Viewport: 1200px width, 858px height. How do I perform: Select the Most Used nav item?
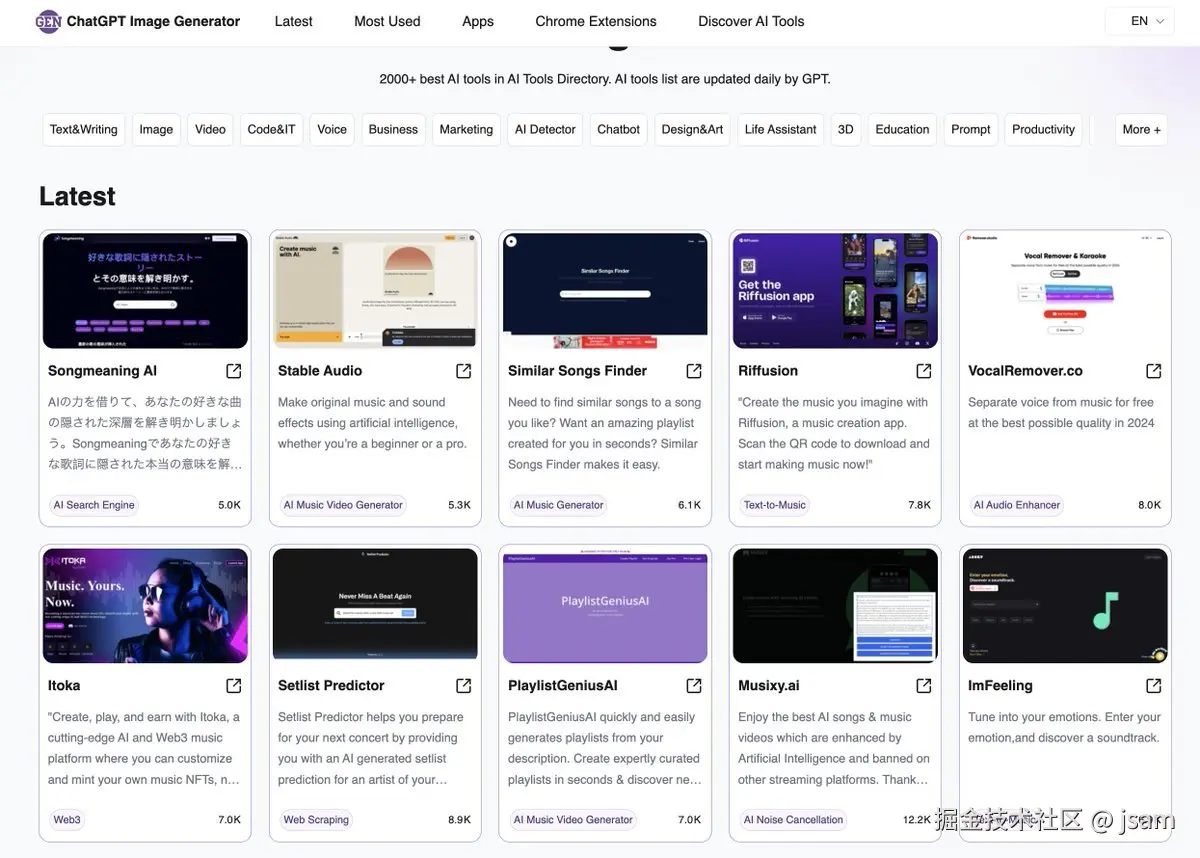tap(387, 21)
